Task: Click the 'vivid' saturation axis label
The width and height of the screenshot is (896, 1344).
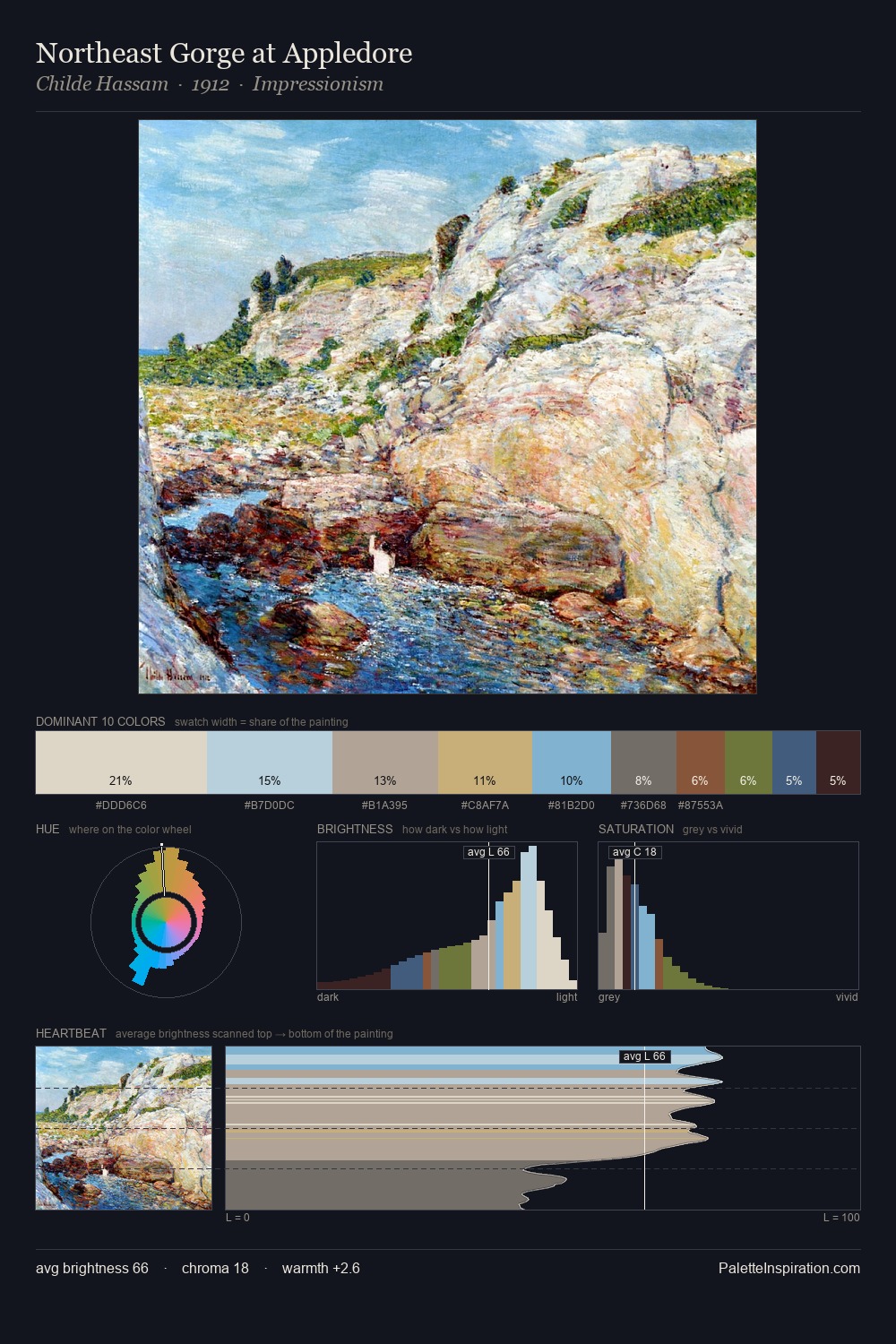Action: coord(847,997)
